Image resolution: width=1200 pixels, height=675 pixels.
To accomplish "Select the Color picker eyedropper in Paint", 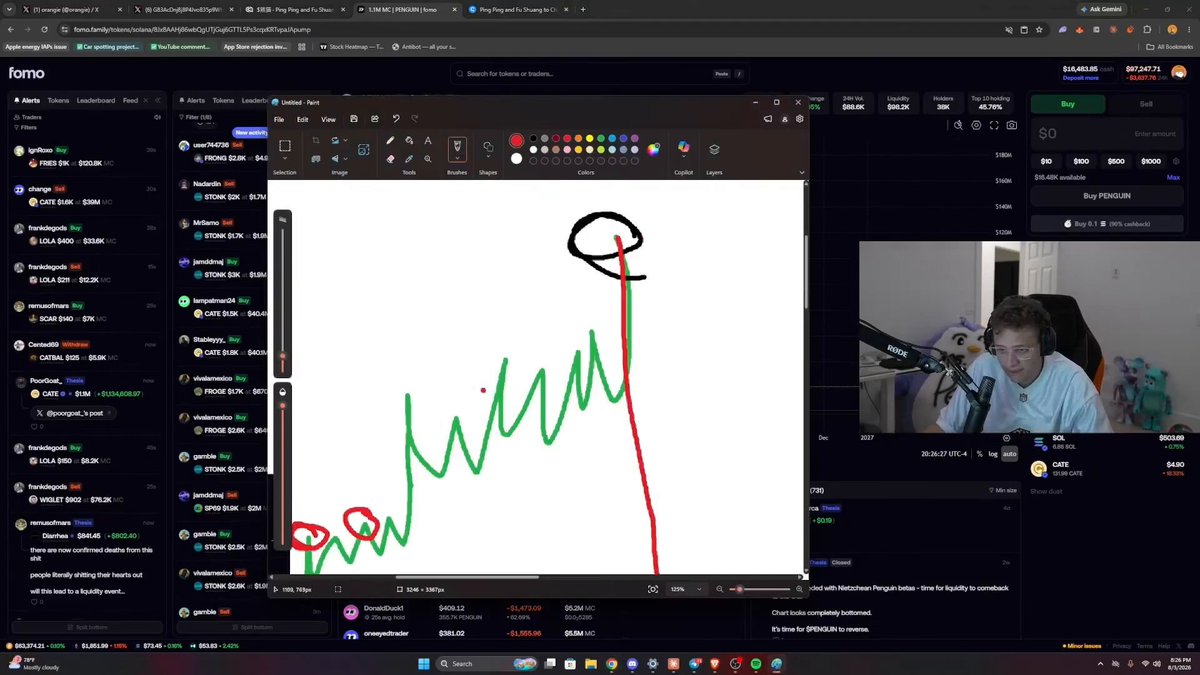I will point(409,159).
